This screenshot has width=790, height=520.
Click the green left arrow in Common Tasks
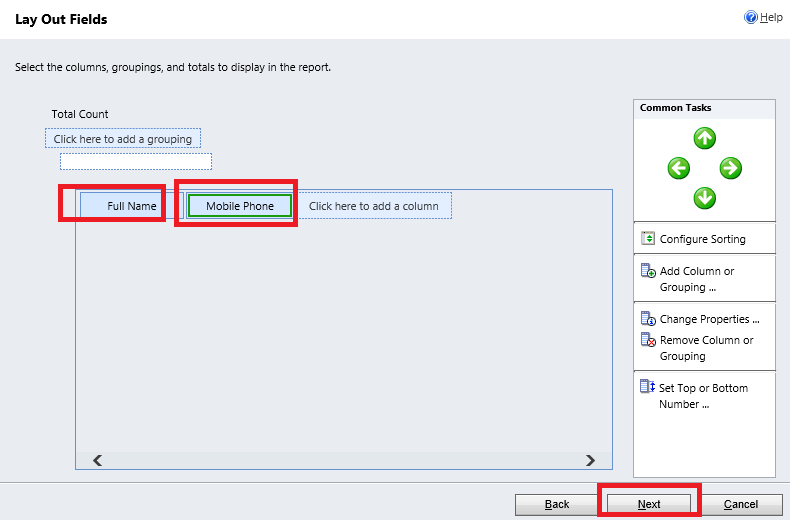[679, 168]
